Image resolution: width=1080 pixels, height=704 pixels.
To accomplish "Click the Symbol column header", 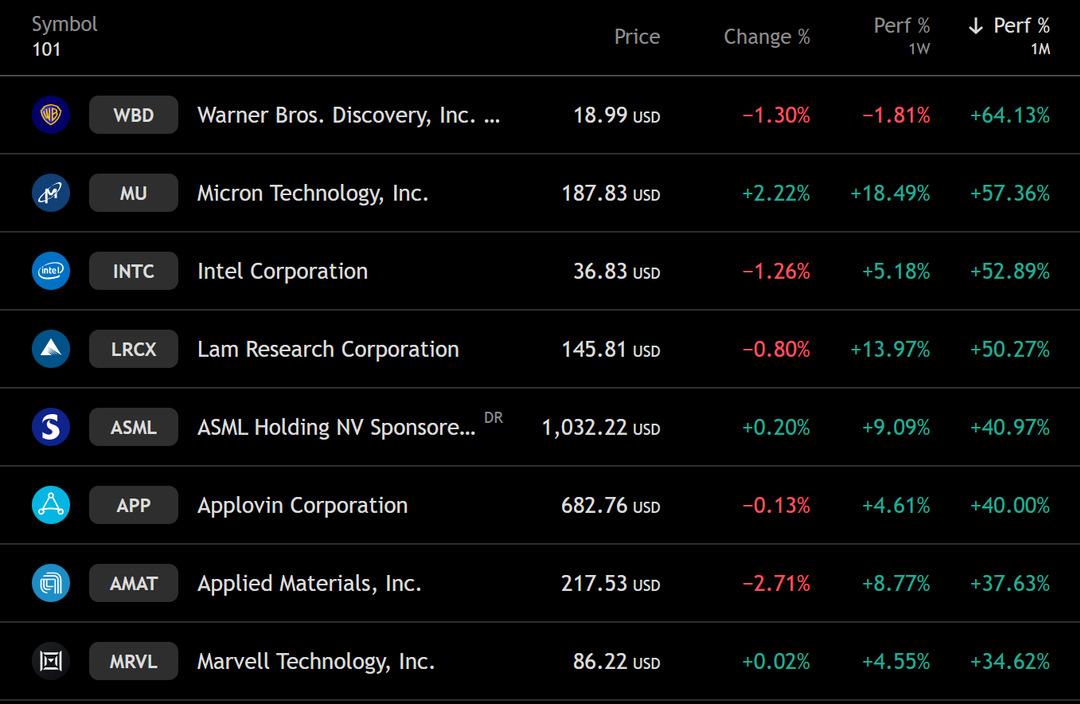I will coord(64,24).
